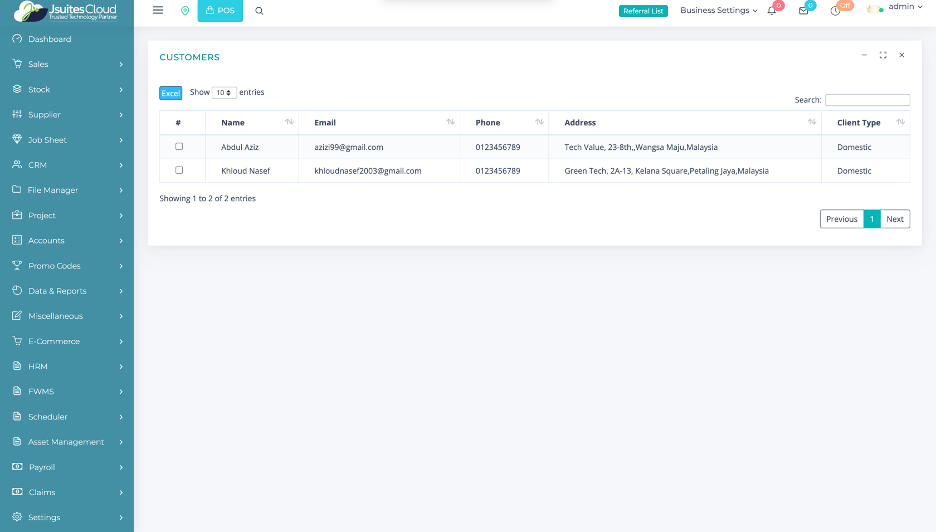
Task: Expand the Sales sidebar menu
Action: 67,64
